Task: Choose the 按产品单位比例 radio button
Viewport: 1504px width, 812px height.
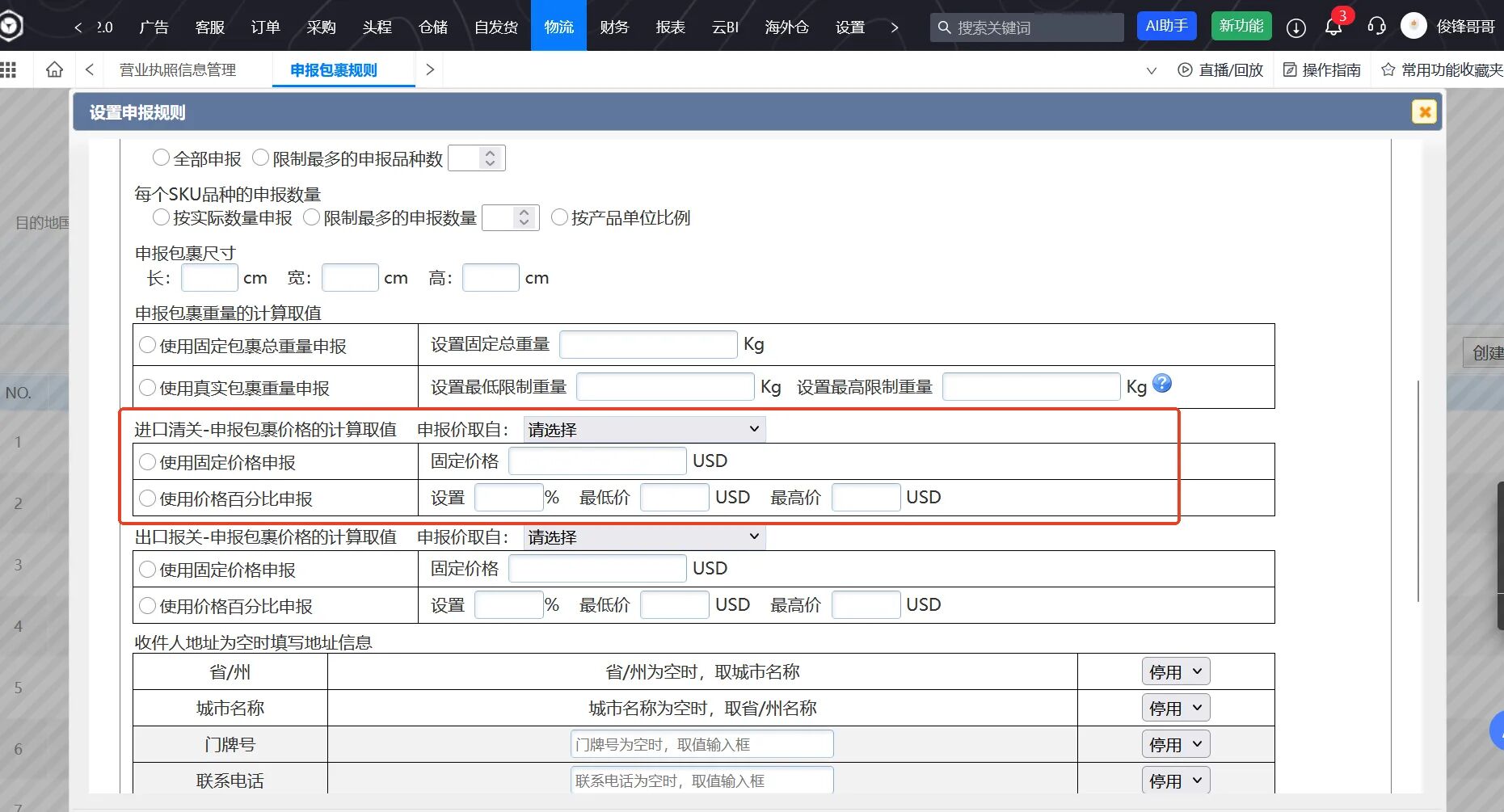Action: 559,217
